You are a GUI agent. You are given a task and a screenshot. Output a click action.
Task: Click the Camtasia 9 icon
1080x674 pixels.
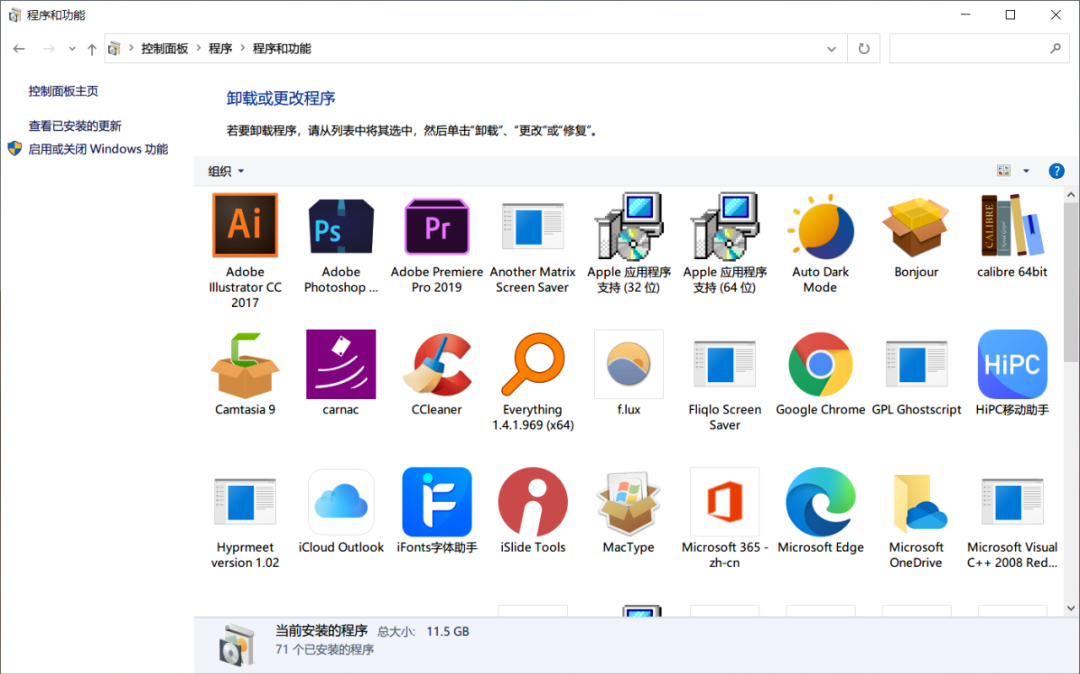245,365
